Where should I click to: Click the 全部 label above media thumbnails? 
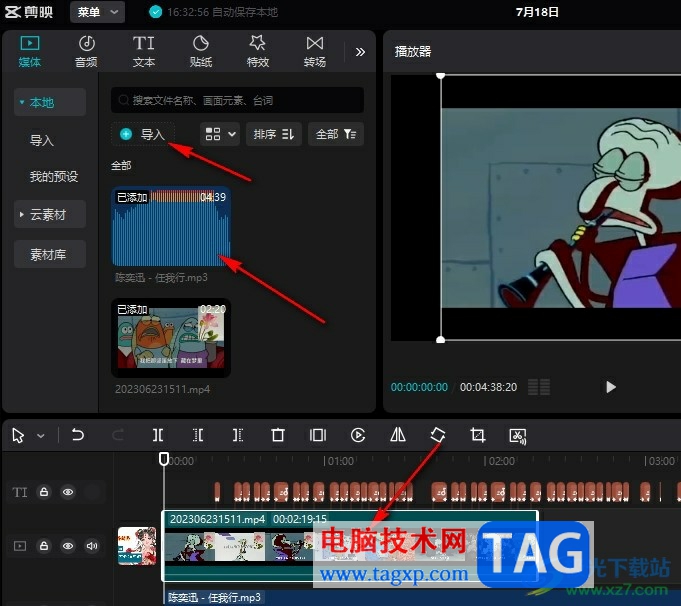tap(121, 166)
